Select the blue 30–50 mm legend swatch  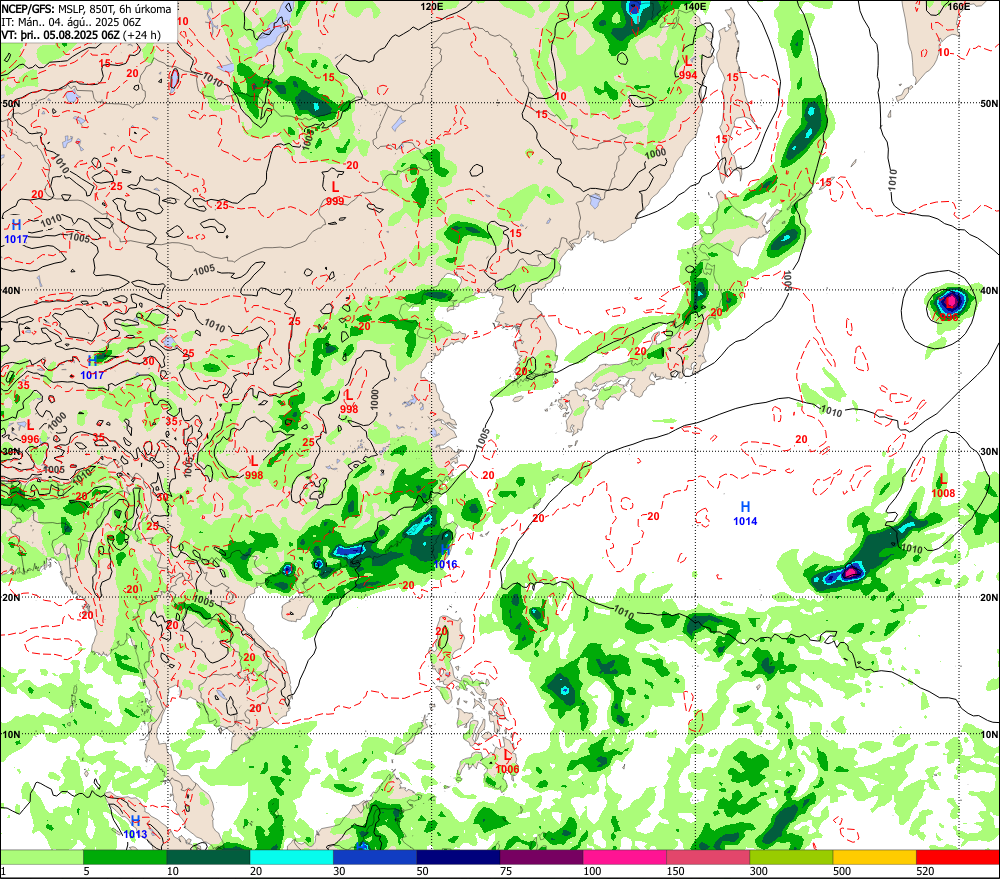(x=374, y=857)
